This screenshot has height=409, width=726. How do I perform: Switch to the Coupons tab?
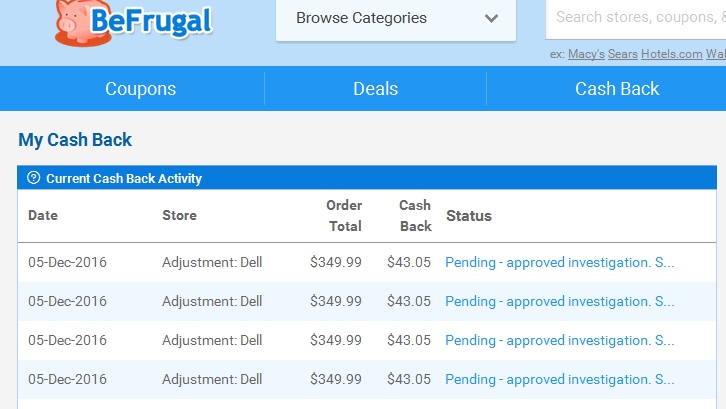[x=140, y=89]
